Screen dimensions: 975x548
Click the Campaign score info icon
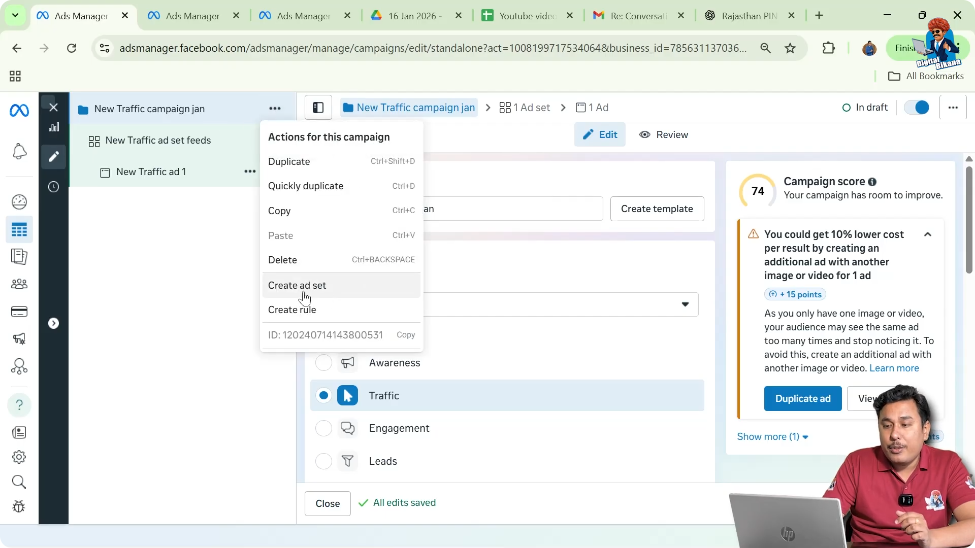pos(872,182)
